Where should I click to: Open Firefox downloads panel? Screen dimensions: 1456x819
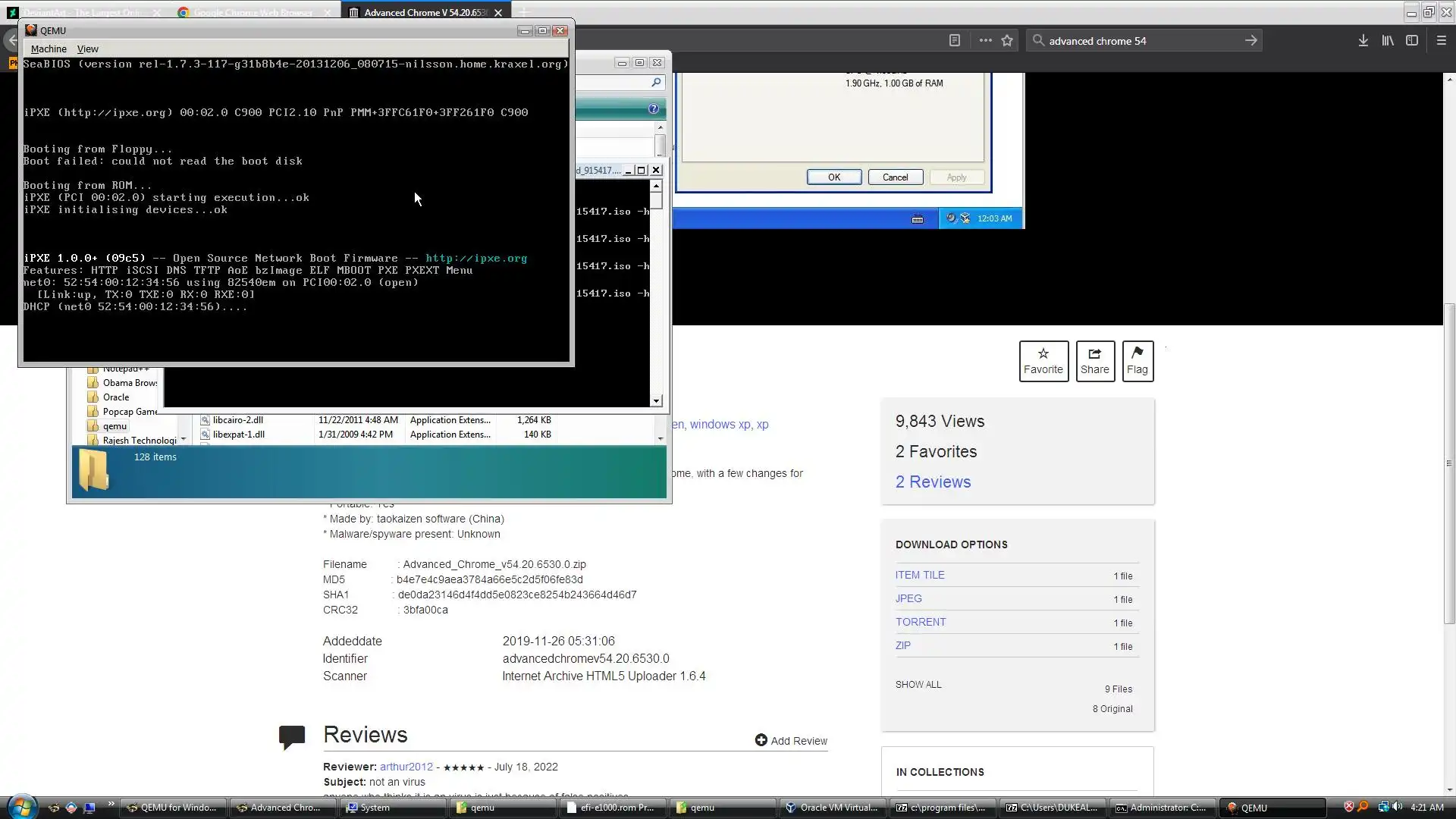[1363, 41]
